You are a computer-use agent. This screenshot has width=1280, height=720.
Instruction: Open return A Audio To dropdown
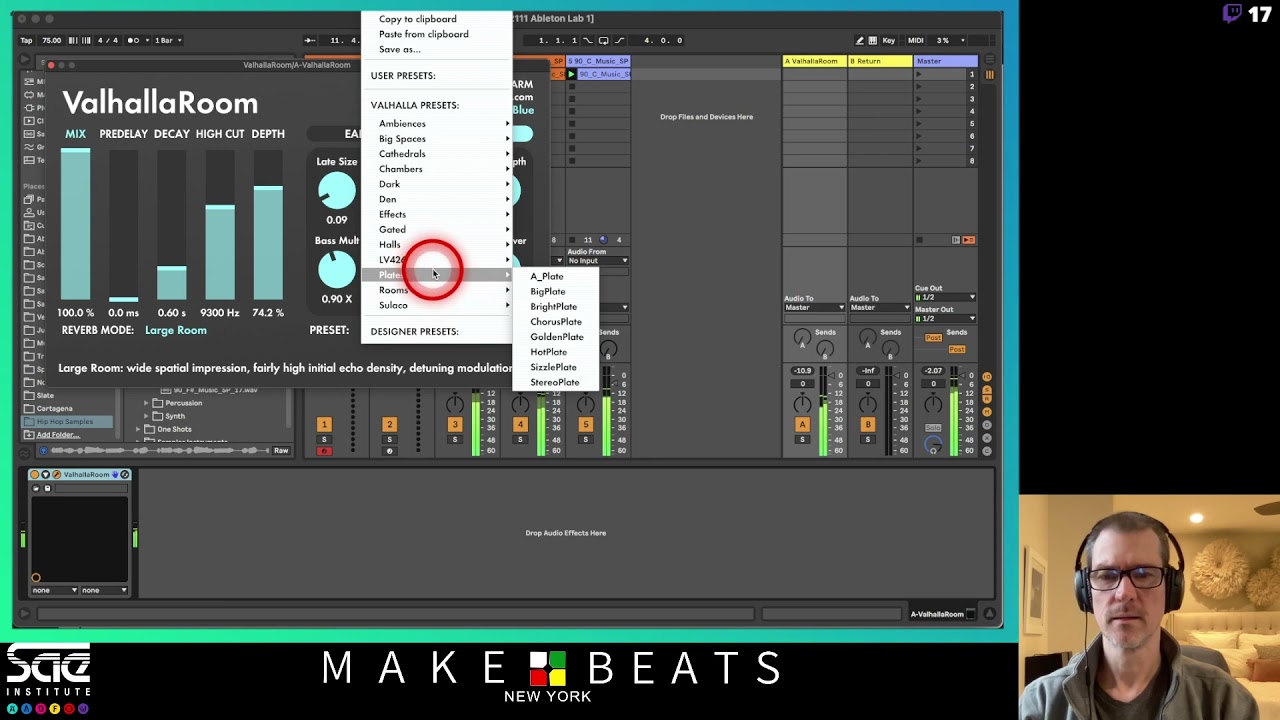click(813, 308)
